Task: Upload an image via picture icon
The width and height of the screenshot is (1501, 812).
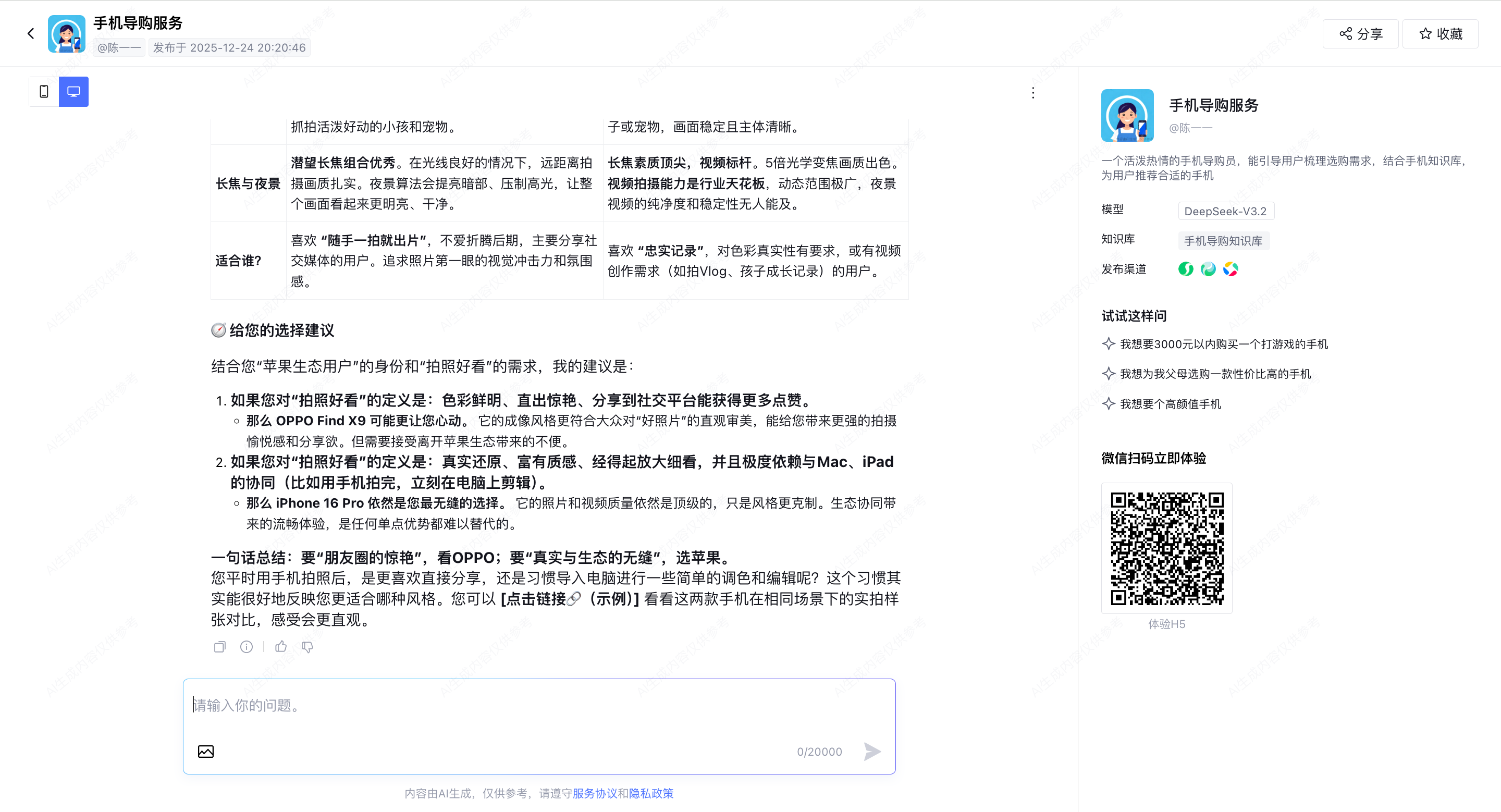Action: coord(206,752)
